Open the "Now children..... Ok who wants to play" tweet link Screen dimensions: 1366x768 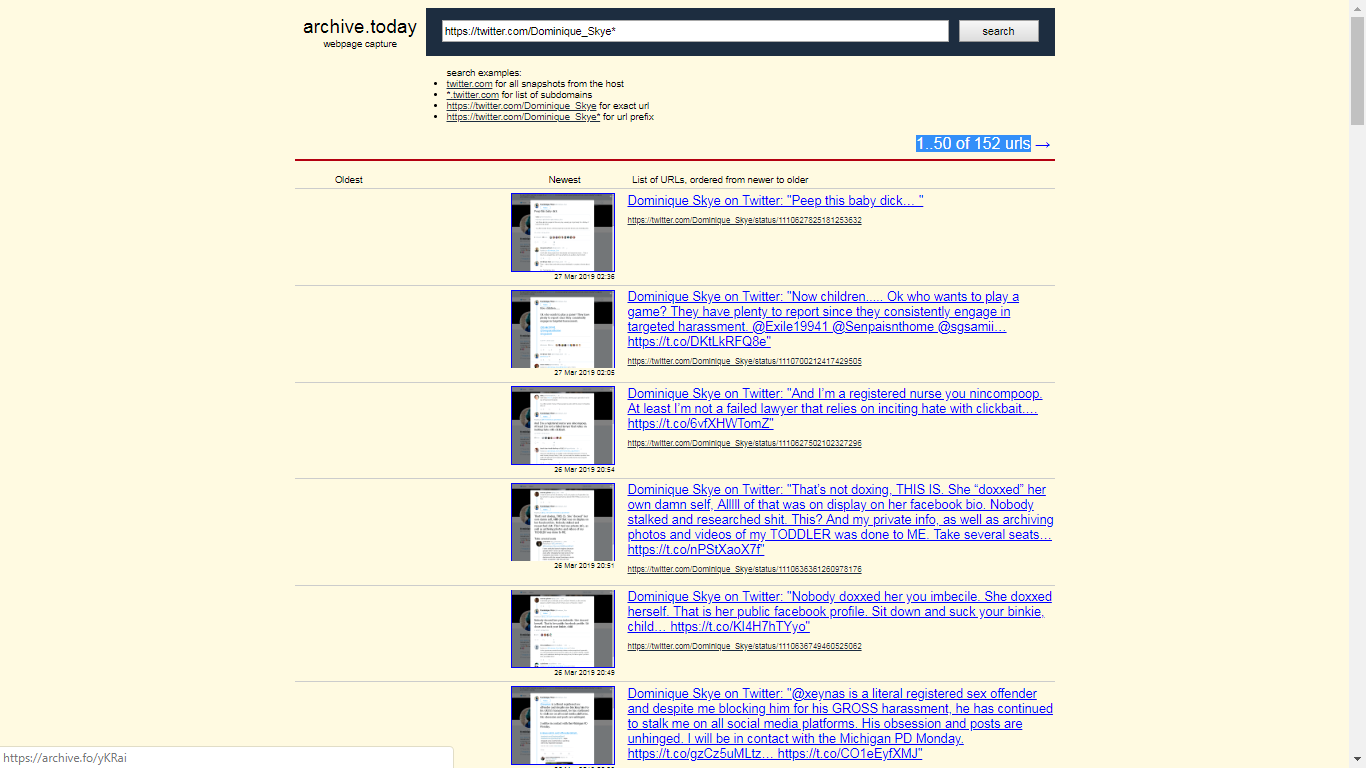pos(823,319)
